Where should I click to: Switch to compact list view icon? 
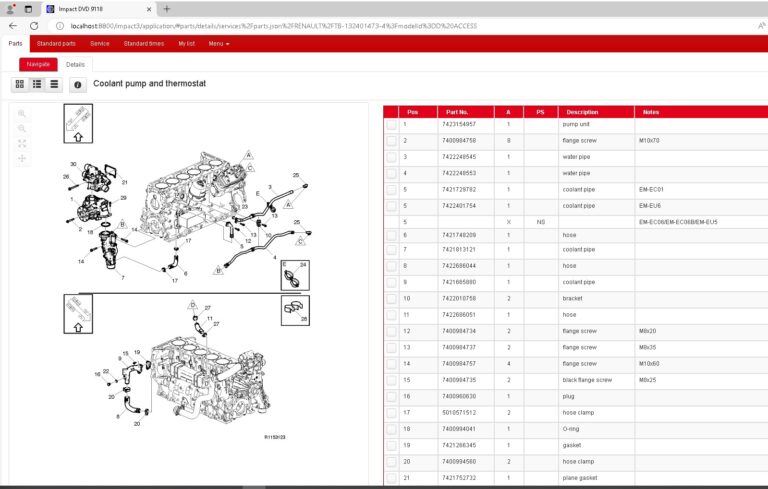pyautogui.click(x=54, y=84)
